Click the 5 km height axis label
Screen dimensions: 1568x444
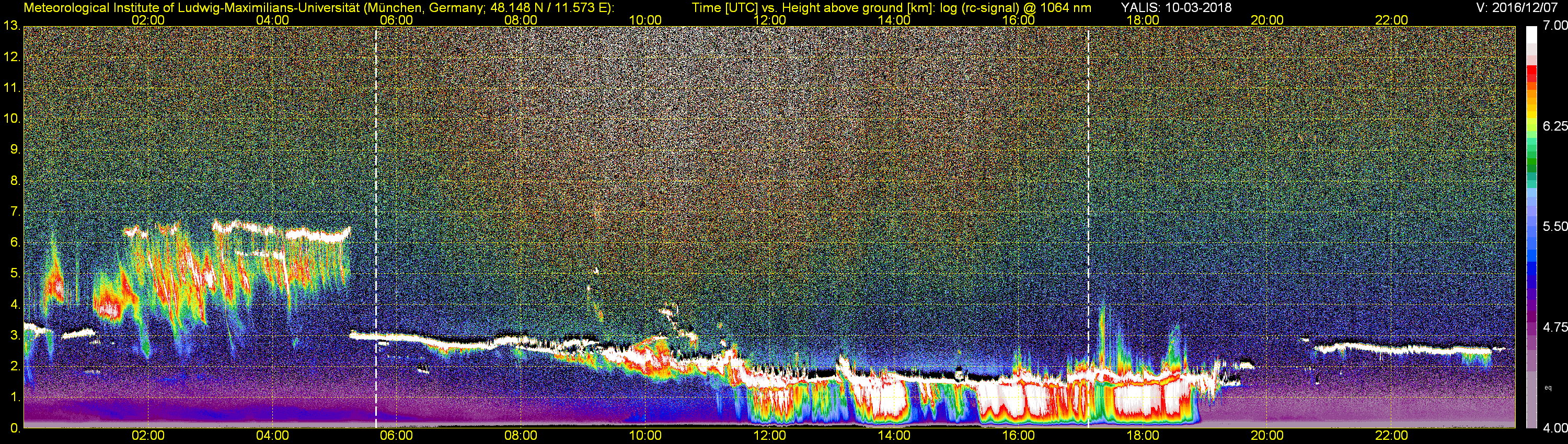pyautogui.click(x=15, y=274)
